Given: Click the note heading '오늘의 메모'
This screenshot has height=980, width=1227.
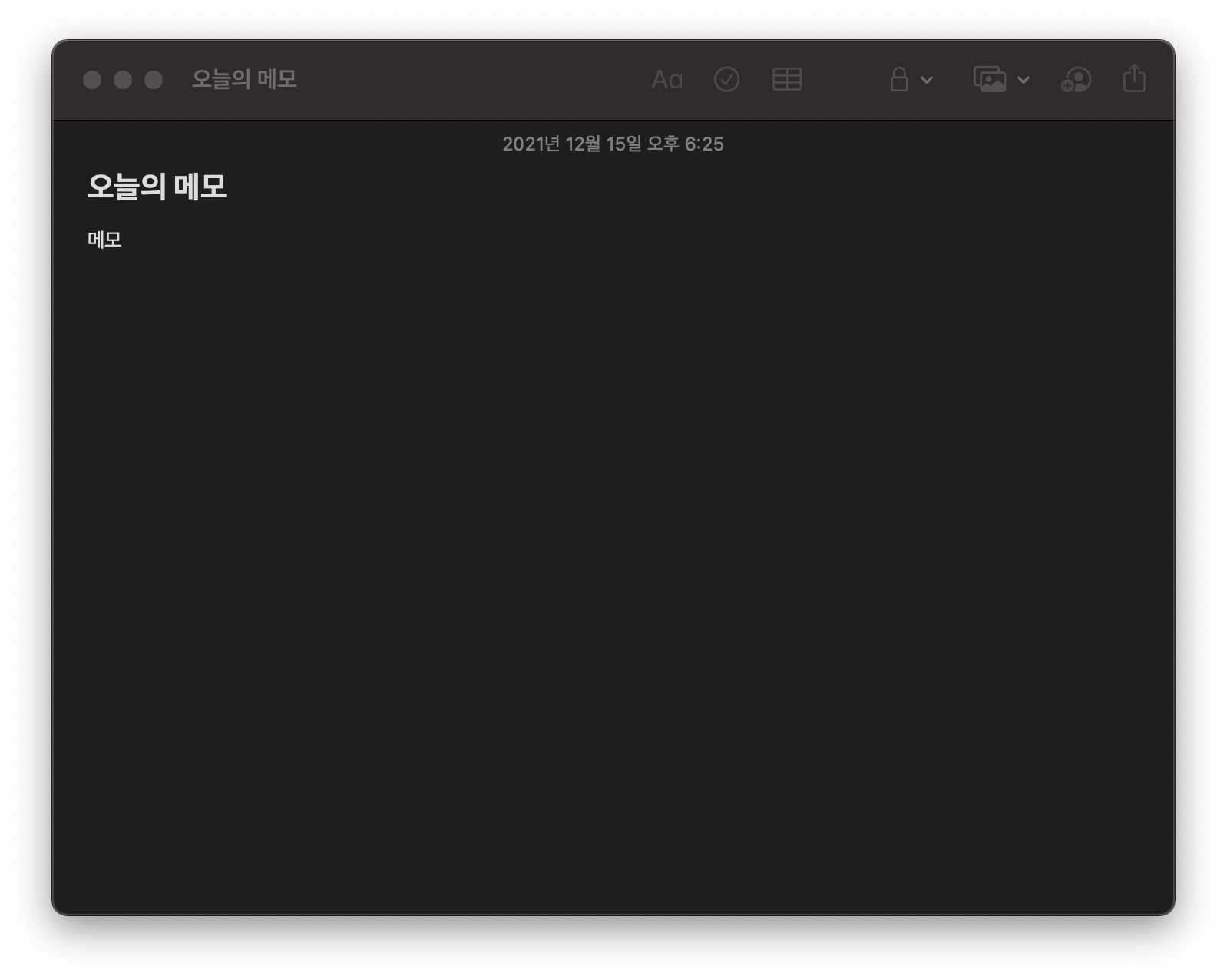Looking at the screenshot, I should 157,187.
